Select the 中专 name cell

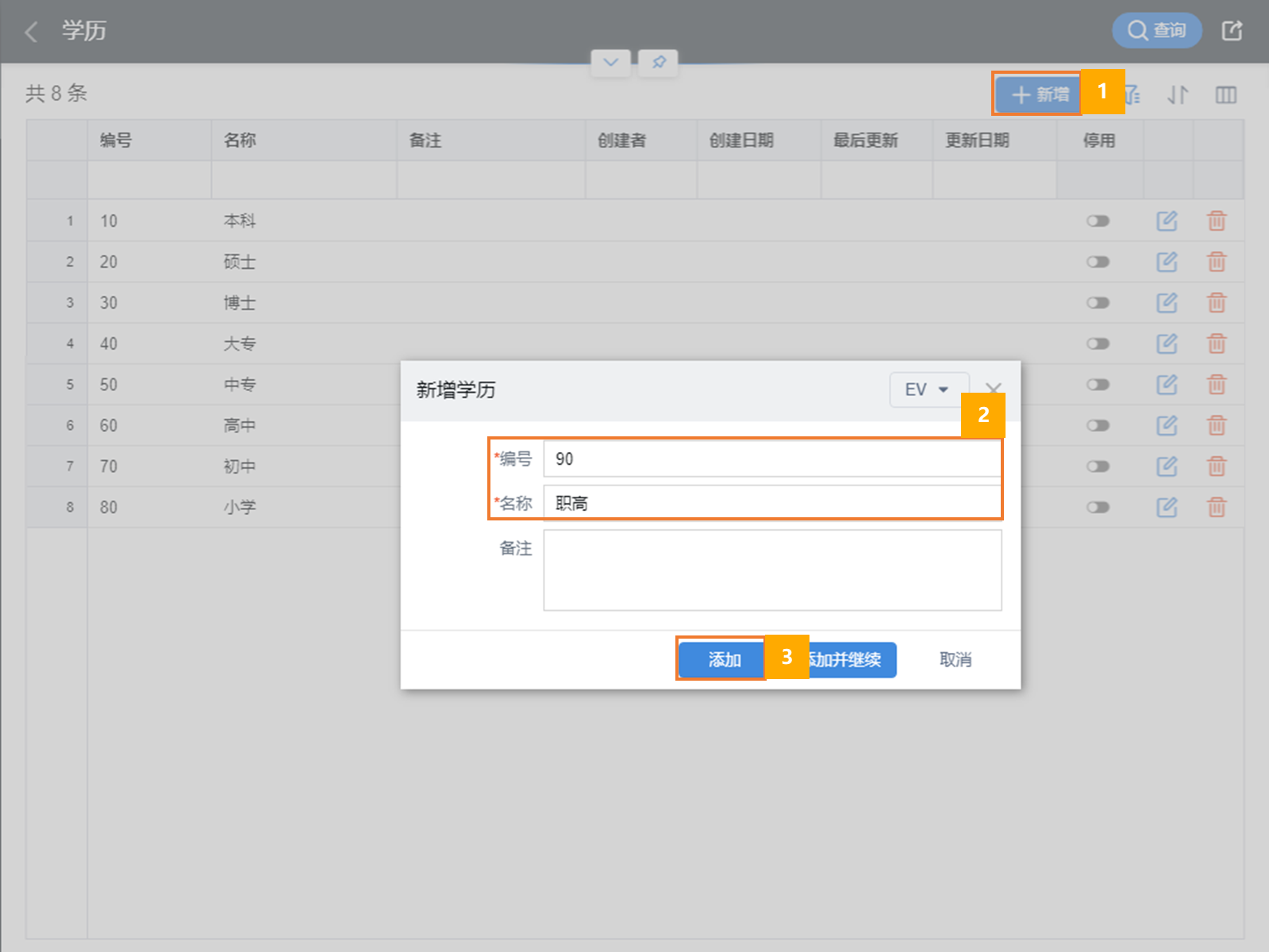coord(304,385)
